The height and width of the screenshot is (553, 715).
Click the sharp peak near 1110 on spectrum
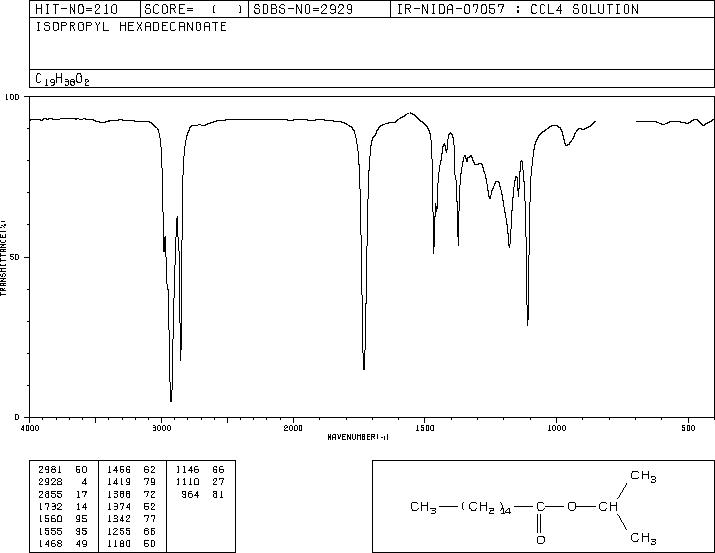[x=528, y=324]
